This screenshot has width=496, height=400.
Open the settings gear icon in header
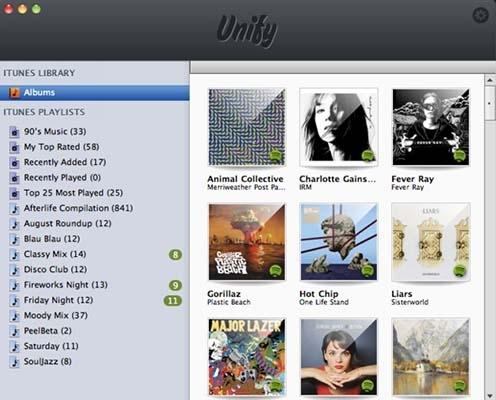click(480, 15)
